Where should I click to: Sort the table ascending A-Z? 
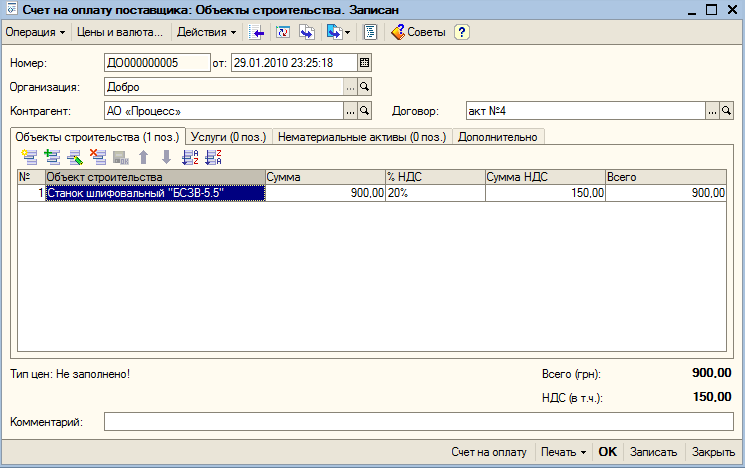tap(190, 157)
